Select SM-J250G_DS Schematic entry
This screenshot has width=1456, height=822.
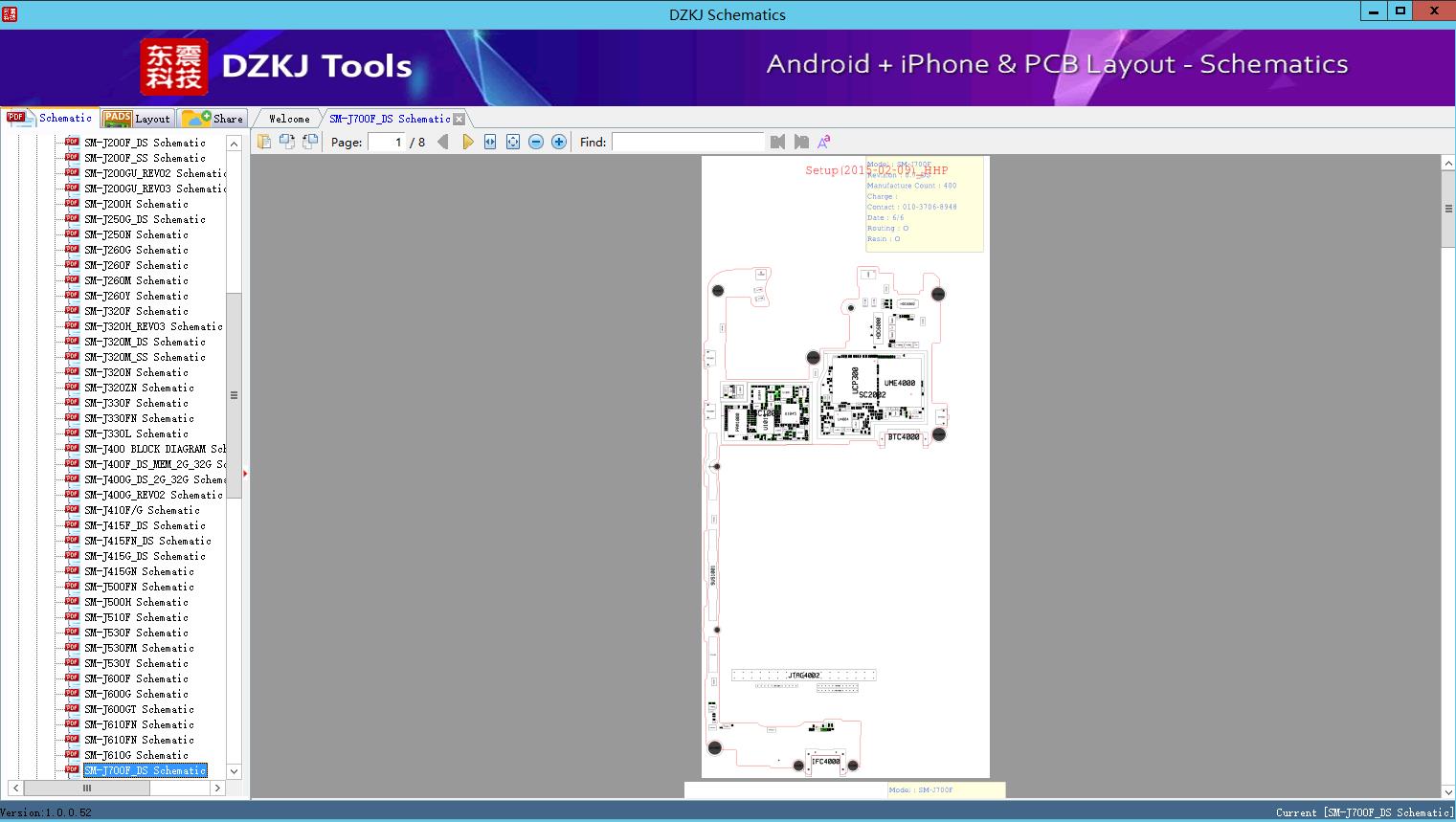click(x=145, y=219)
